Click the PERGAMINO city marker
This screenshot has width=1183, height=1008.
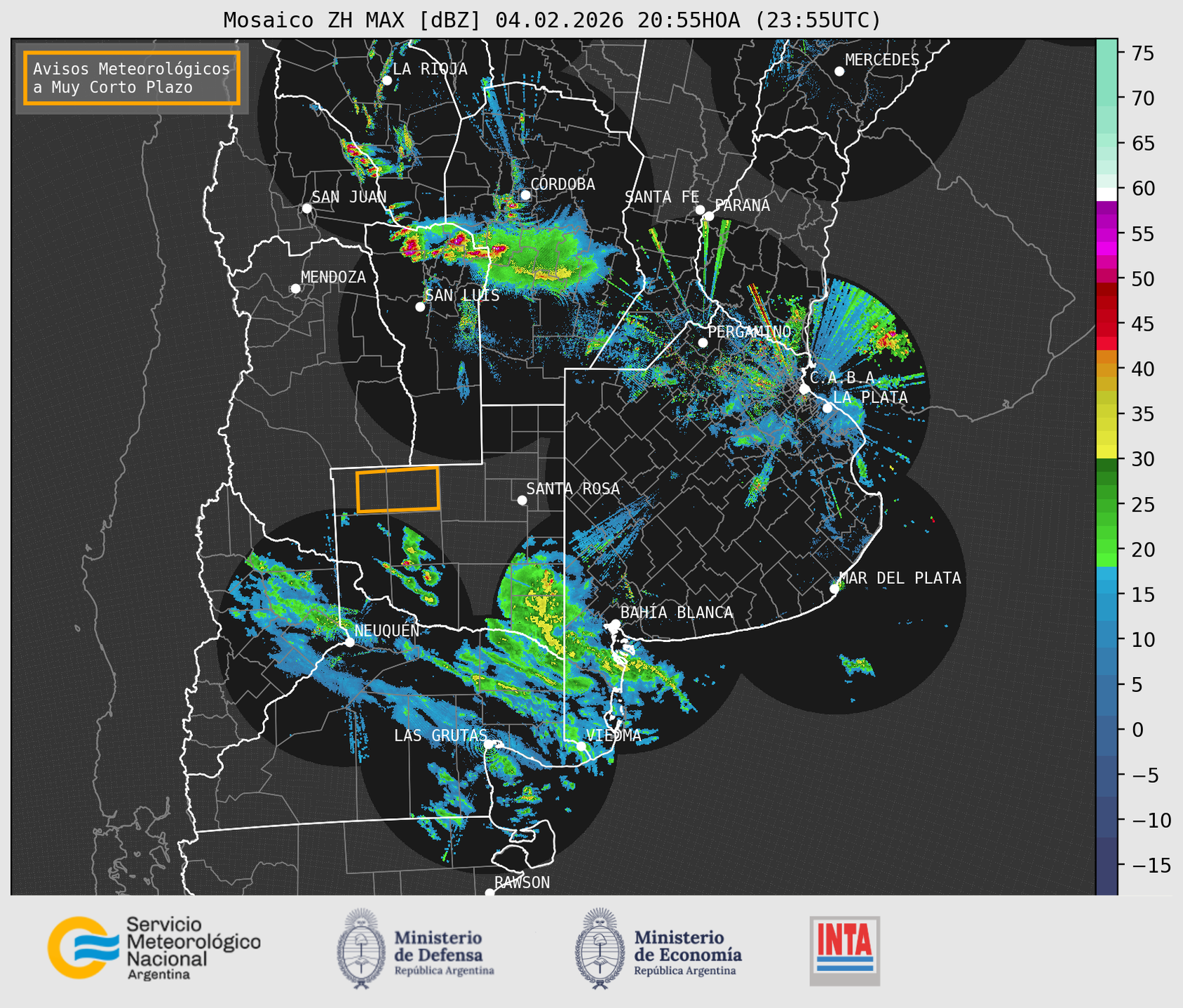tap(703, 343)
